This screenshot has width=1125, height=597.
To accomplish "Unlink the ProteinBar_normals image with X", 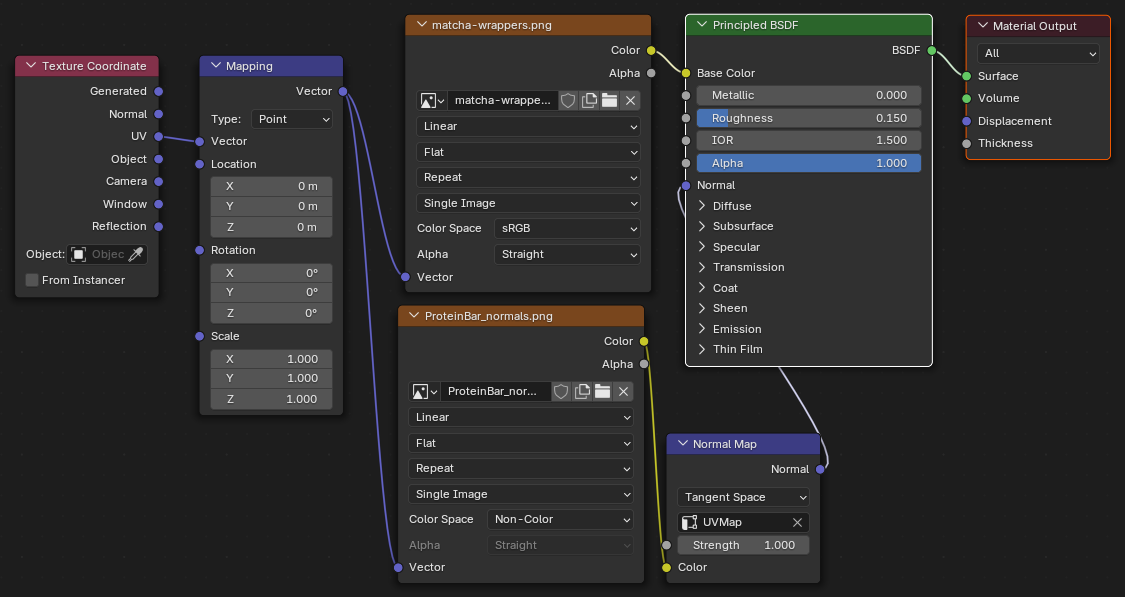I will point(623,391).
